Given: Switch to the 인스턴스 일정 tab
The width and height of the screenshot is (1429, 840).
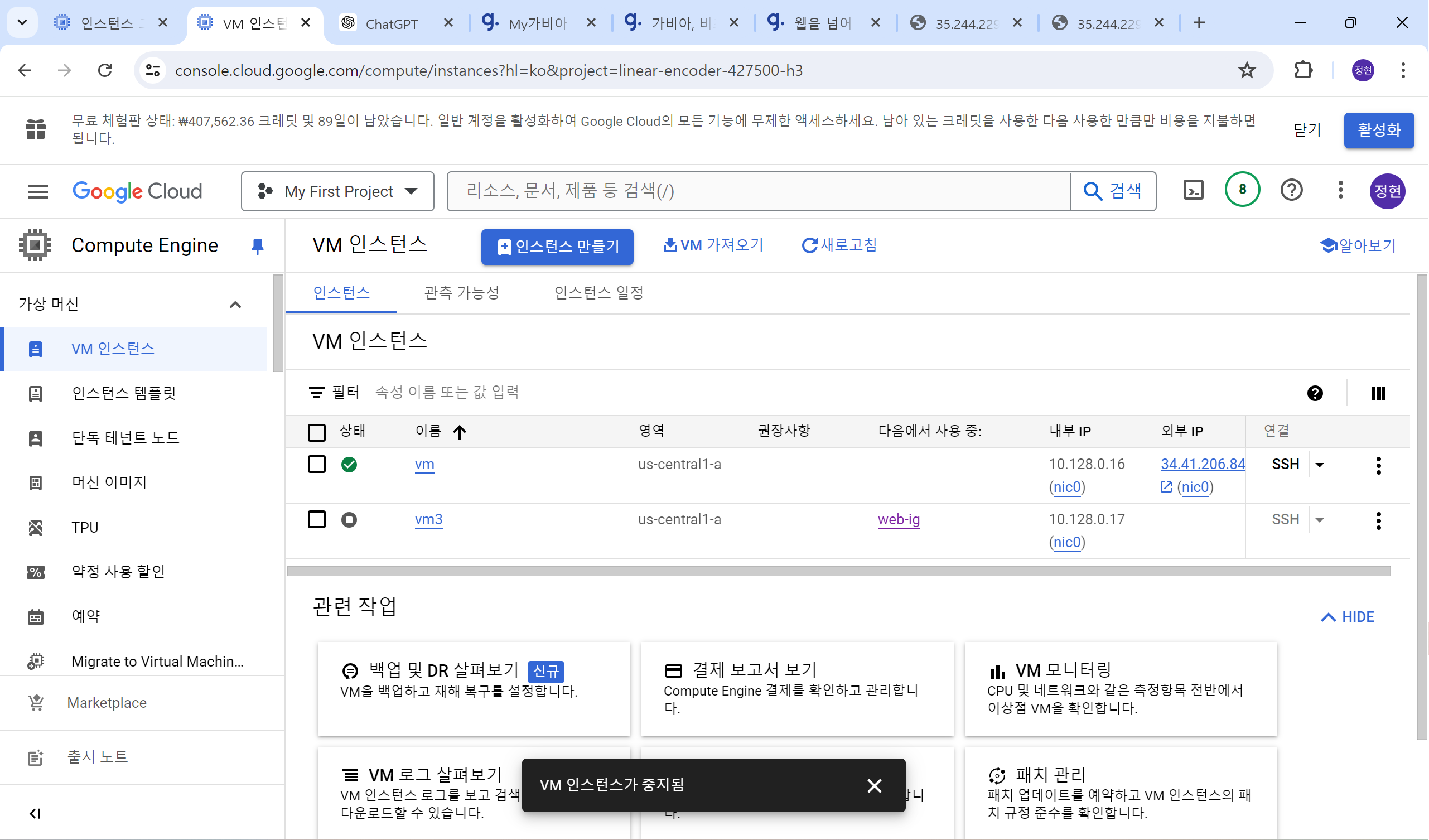Looking at the screenshot, I should pos(599,293).
